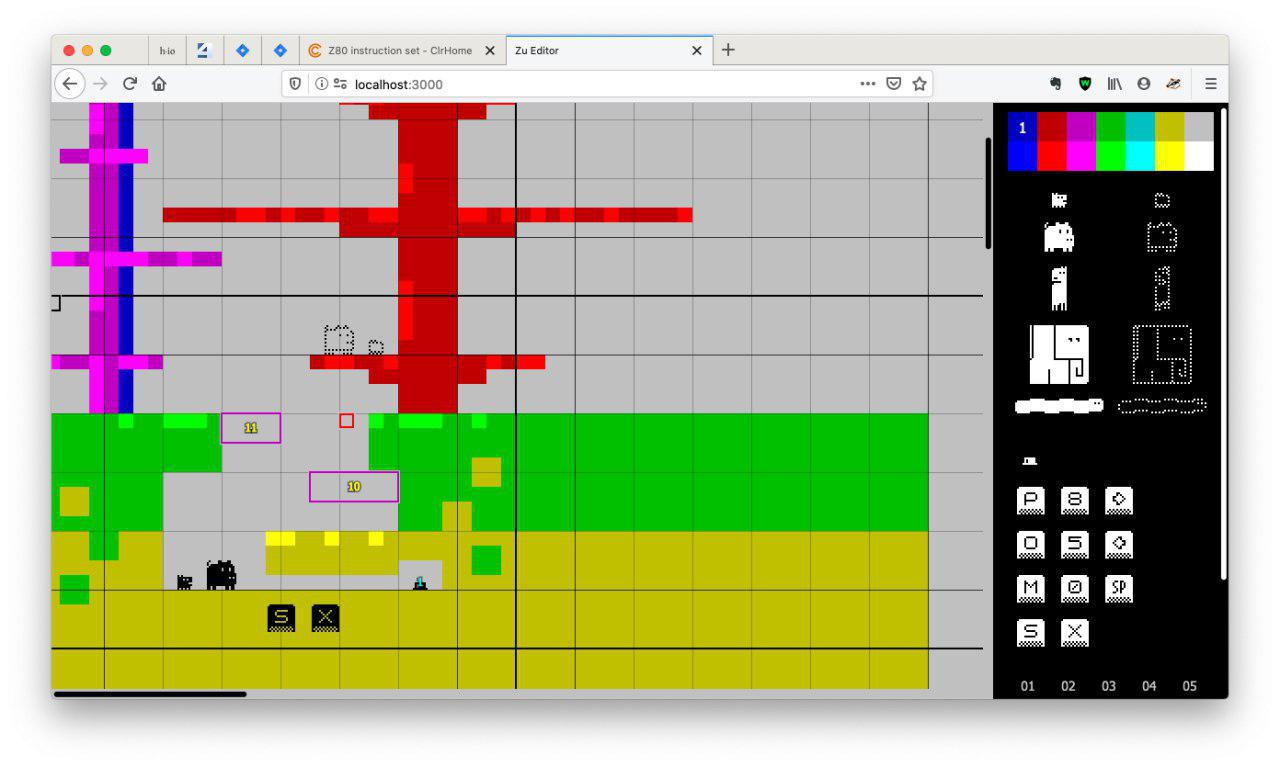Choose the long solid white snake sprite
1280x767 pixels.
[x=1059, y=406]
